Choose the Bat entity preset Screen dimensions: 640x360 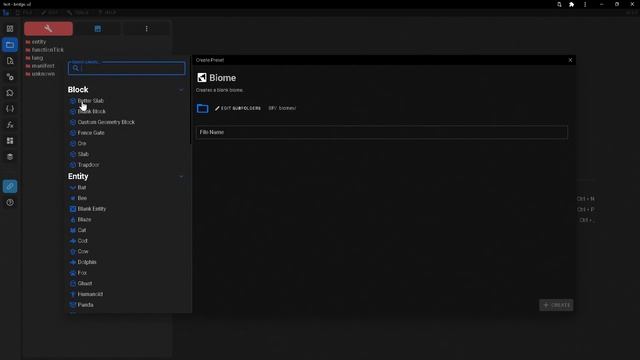(78, 187)
